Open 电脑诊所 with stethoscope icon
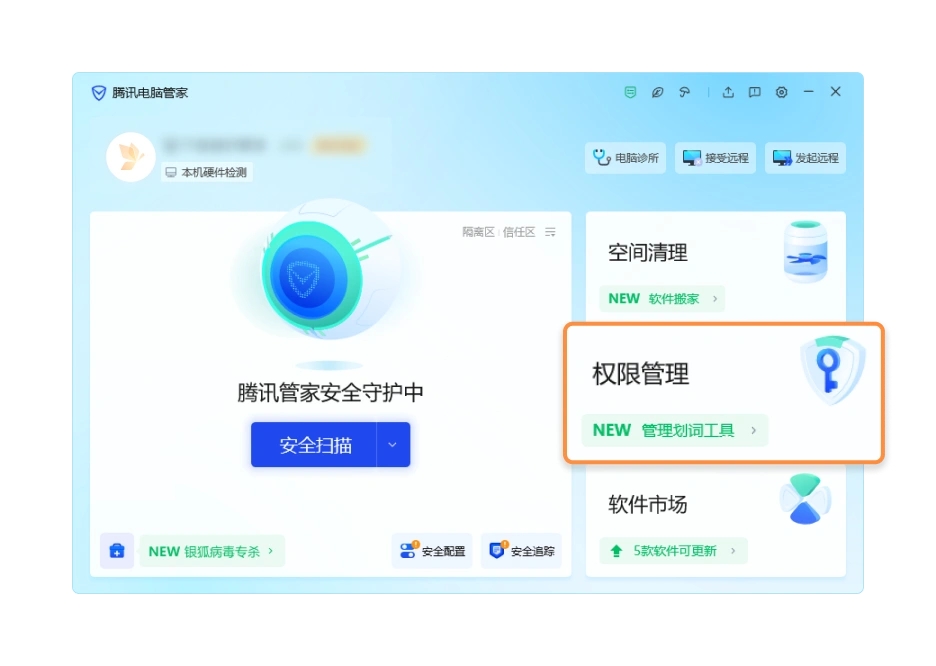The height and width of the screenshot is (666, 936). pyautogui.click(x=625, y=158)
